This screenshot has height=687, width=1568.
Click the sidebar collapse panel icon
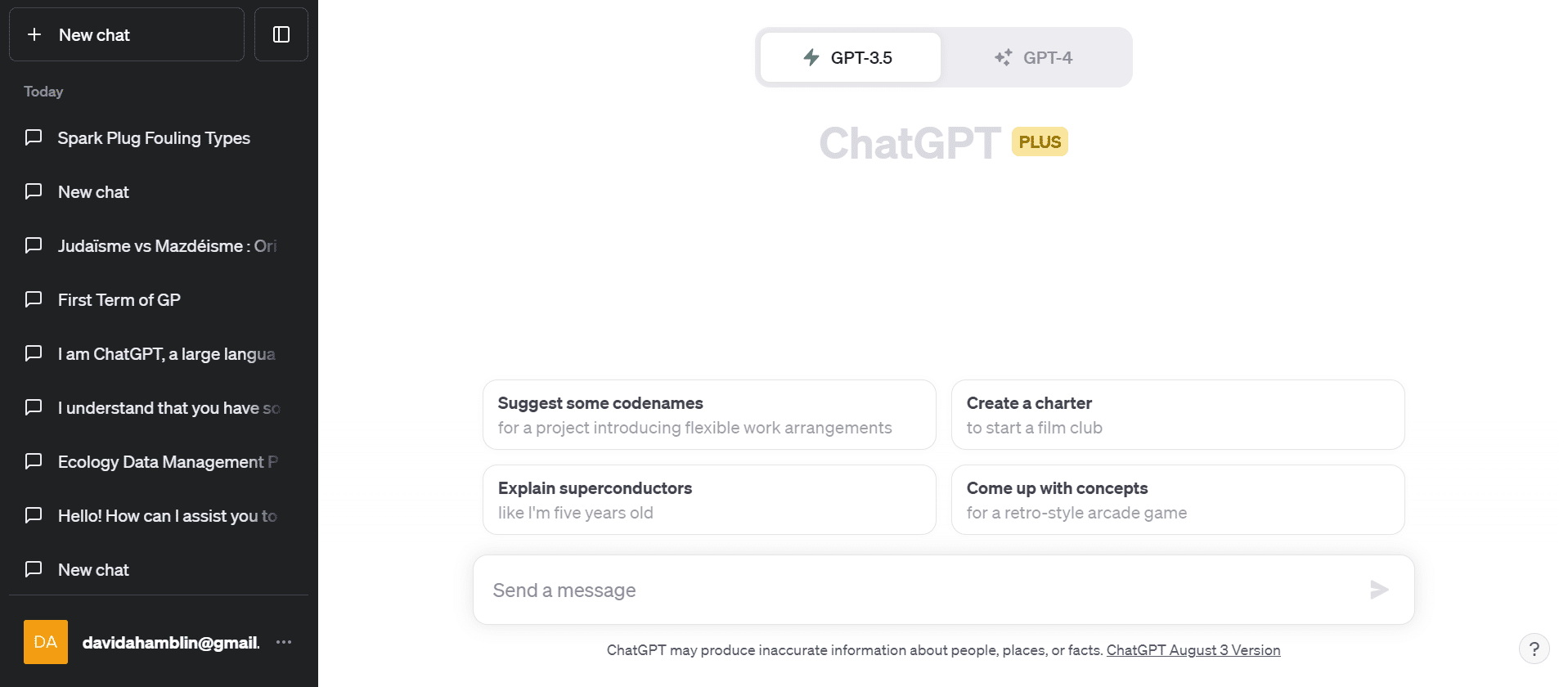[281, 34]
